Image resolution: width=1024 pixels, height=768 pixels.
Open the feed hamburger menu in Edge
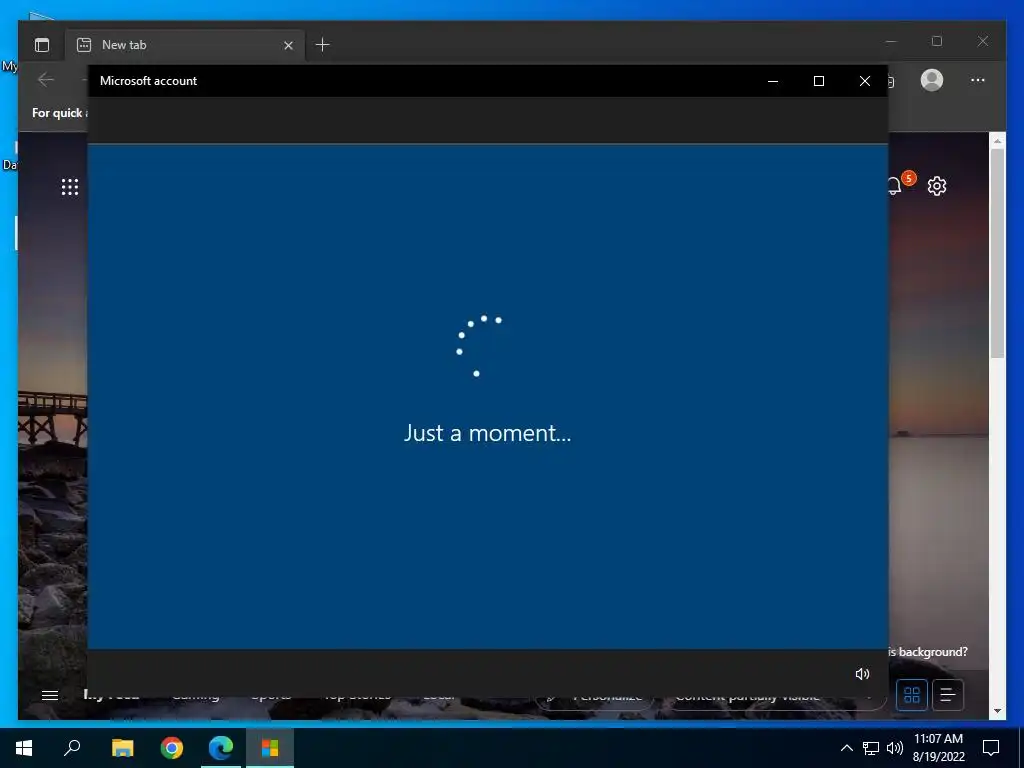click(50, 696)
